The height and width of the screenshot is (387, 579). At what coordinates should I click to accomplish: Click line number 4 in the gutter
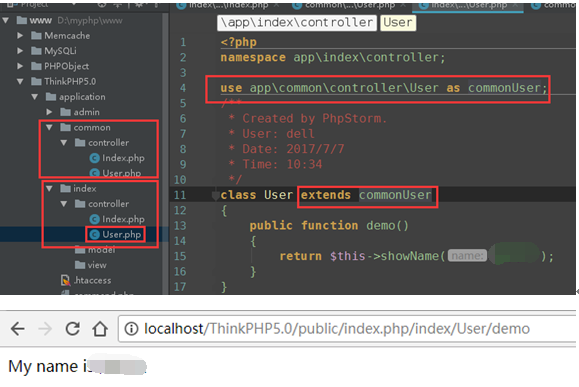[183, 88]
